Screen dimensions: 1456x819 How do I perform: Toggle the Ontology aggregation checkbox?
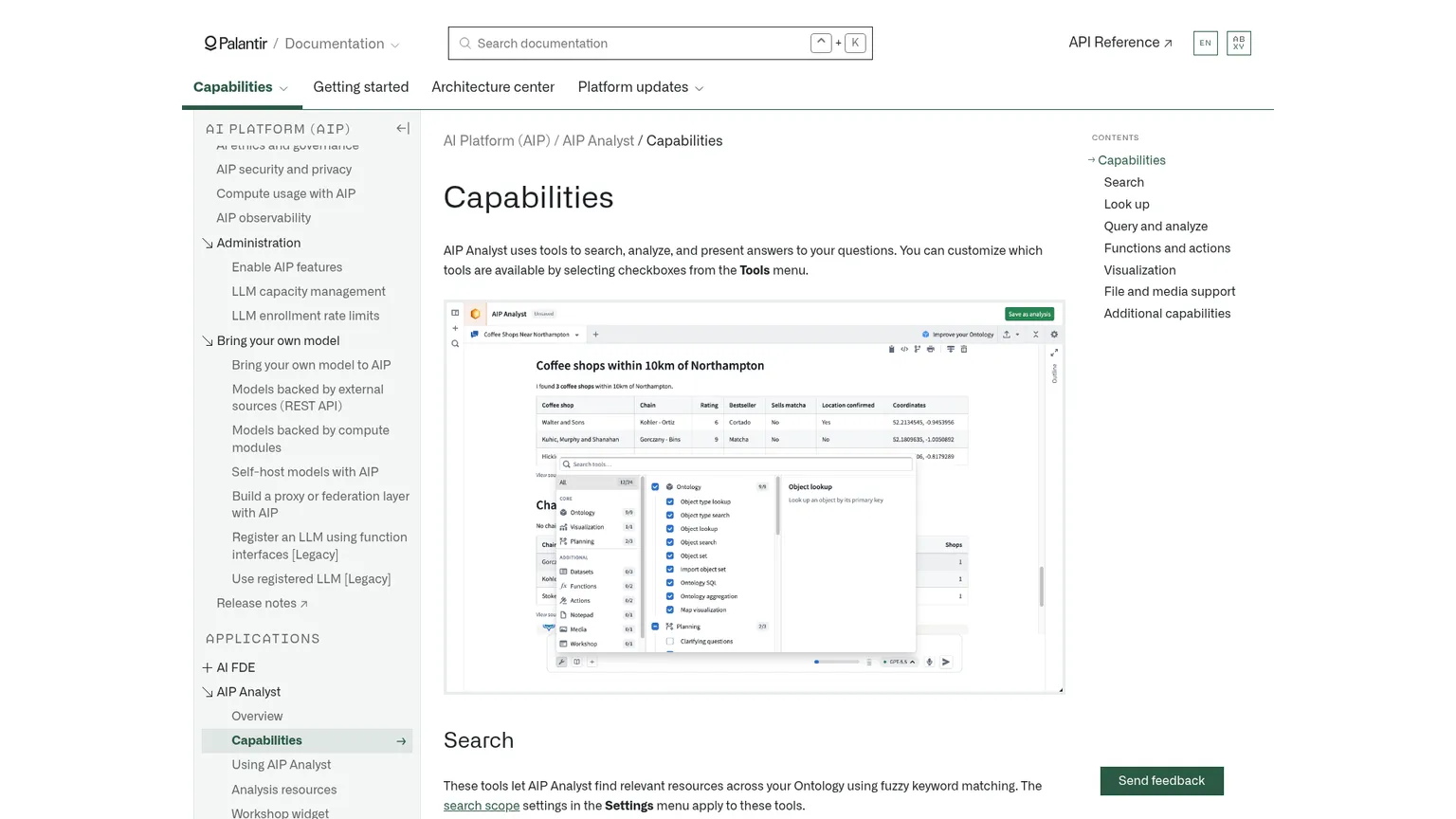click(670, 596)
